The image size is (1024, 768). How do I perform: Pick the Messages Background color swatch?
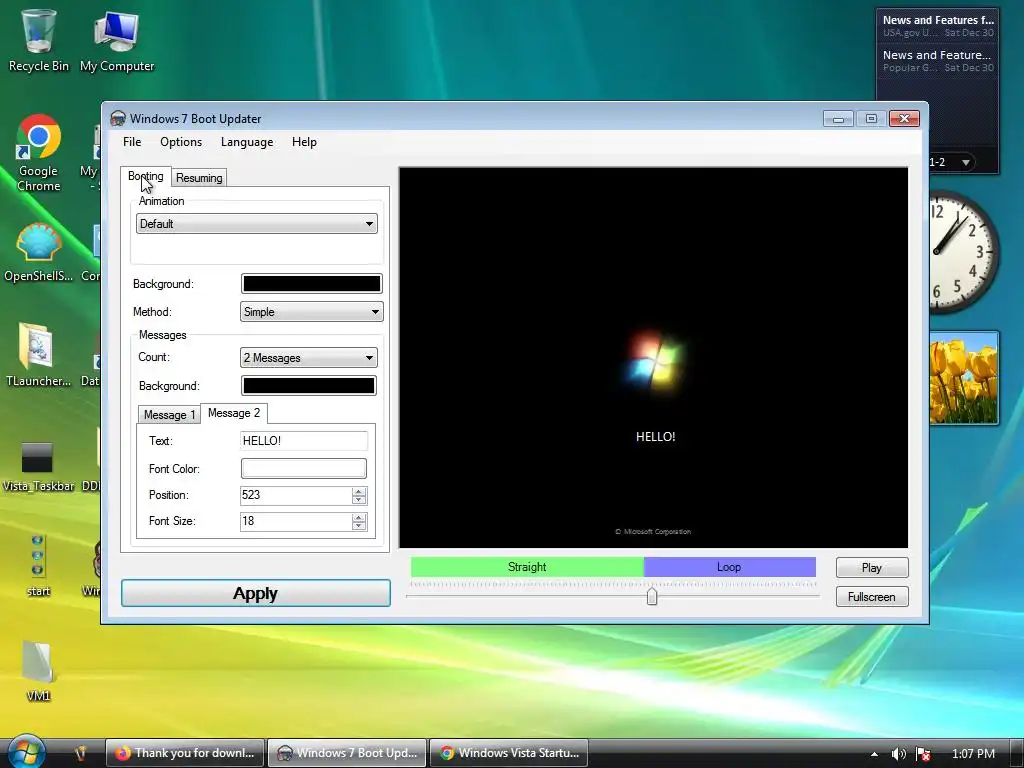pos(308,385)
